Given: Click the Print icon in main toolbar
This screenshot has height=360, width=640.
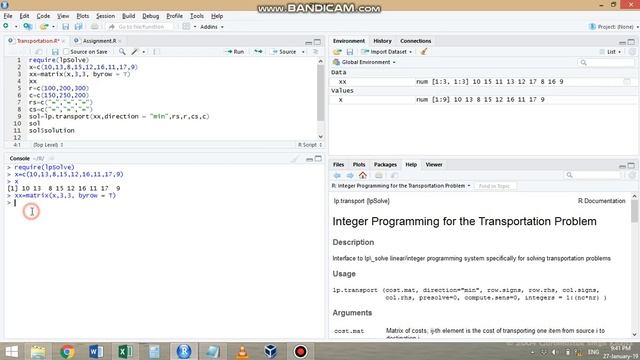Looking at the screenshot, I should [x=94, y=27].
